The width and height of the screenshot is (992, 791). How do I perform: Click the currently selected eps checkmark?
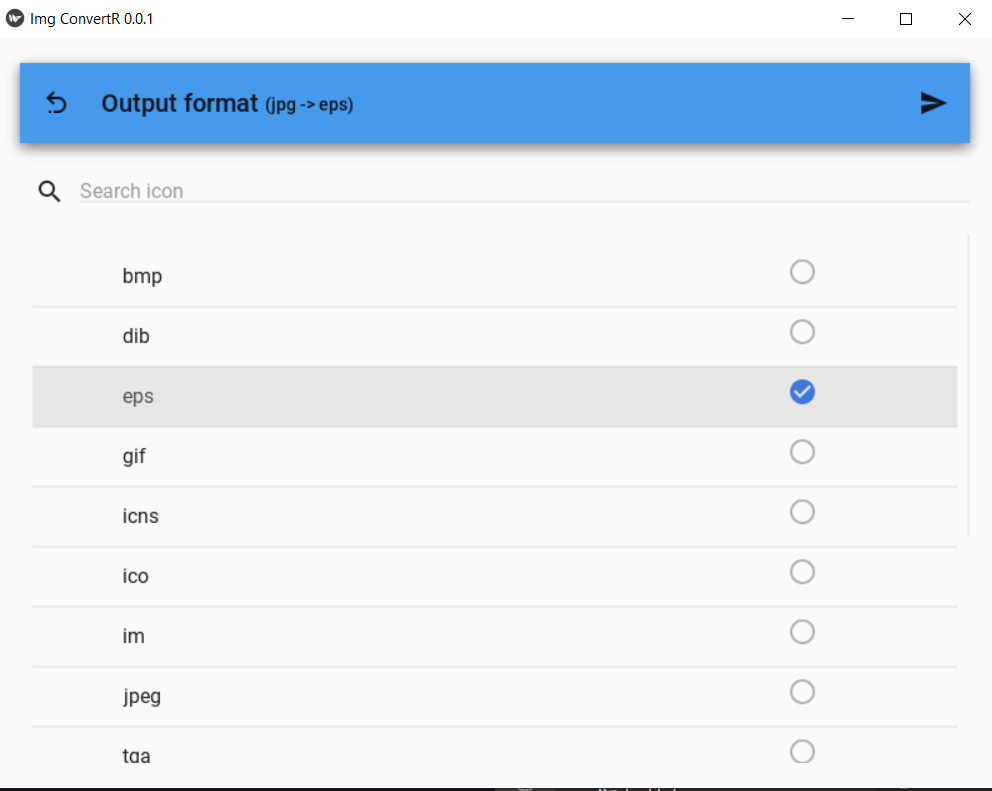802,391
